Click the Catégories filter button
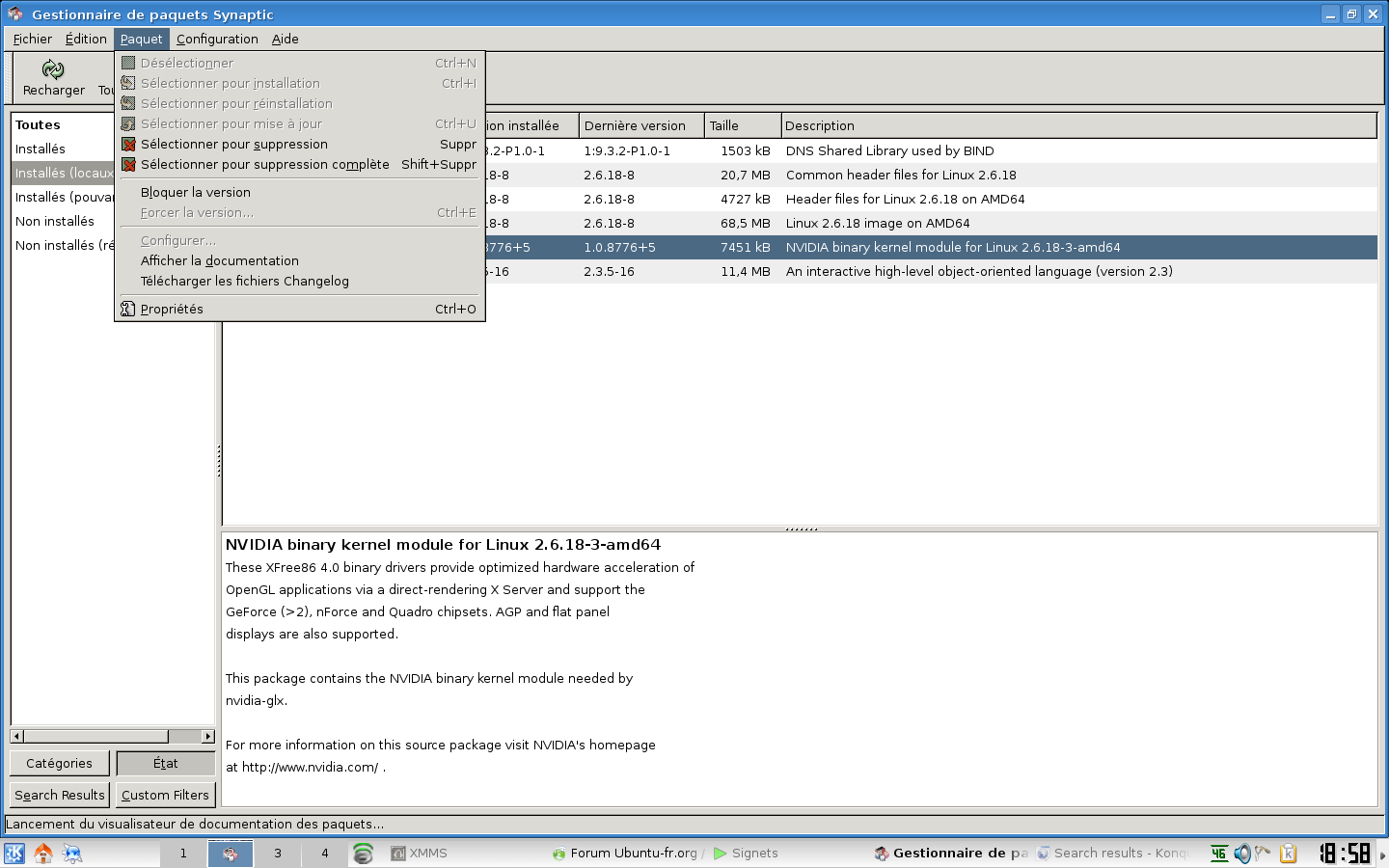1389x868 pixels. pyautogui.click(x=59, y=763)
